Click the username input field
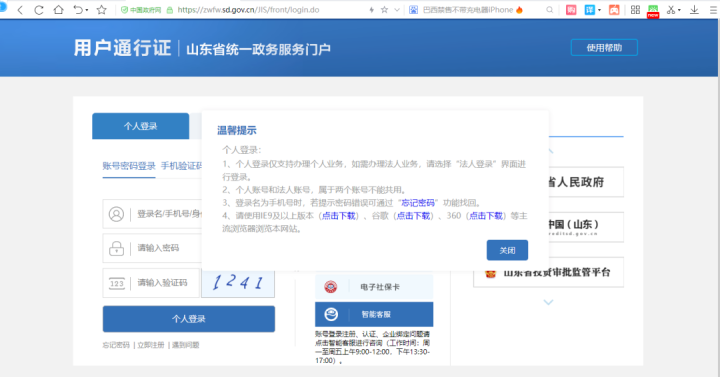The height and width of the screenshot is (377, 720). (152, 214)
